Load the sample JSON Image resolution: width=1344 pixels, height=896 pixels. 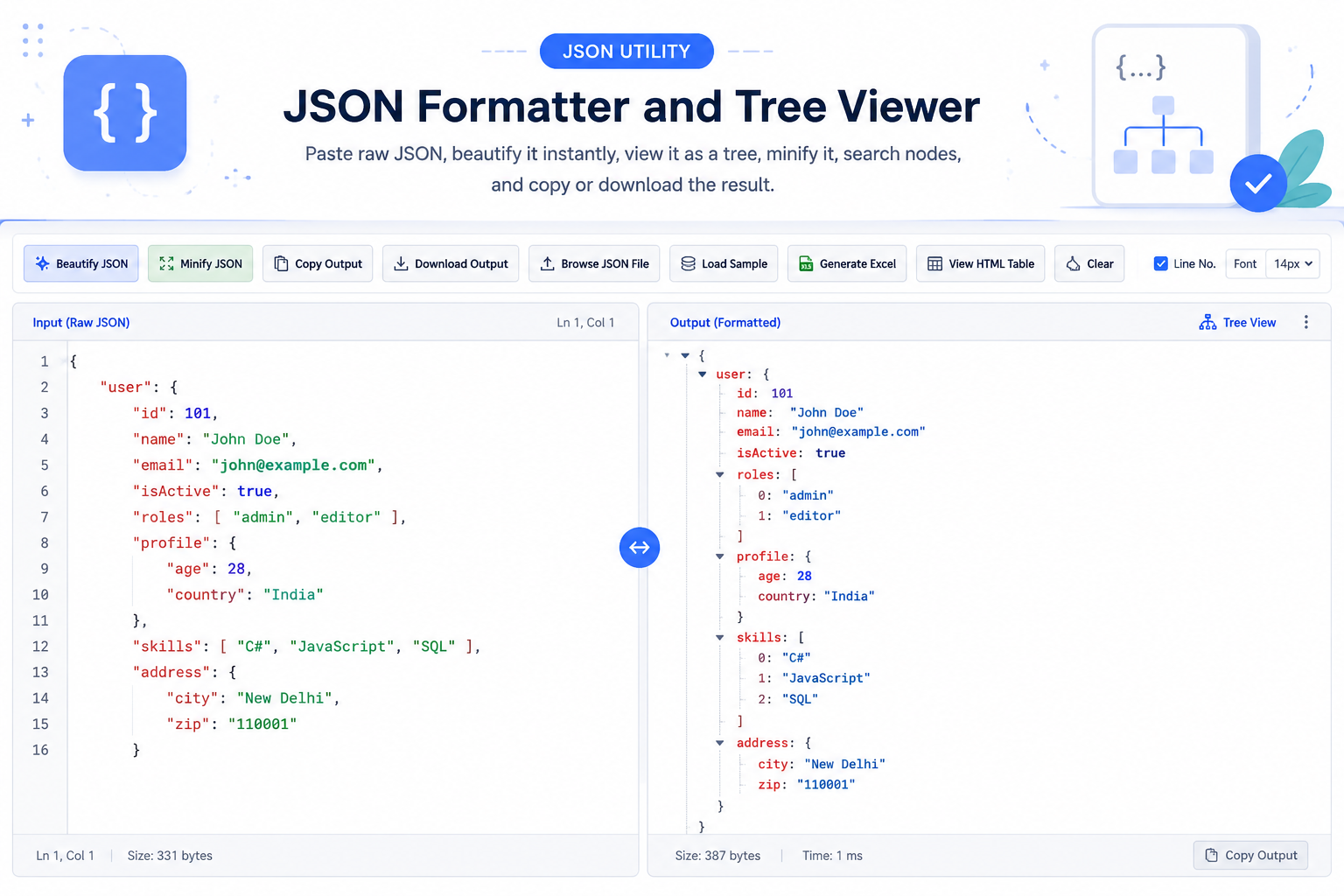point(724,263)
